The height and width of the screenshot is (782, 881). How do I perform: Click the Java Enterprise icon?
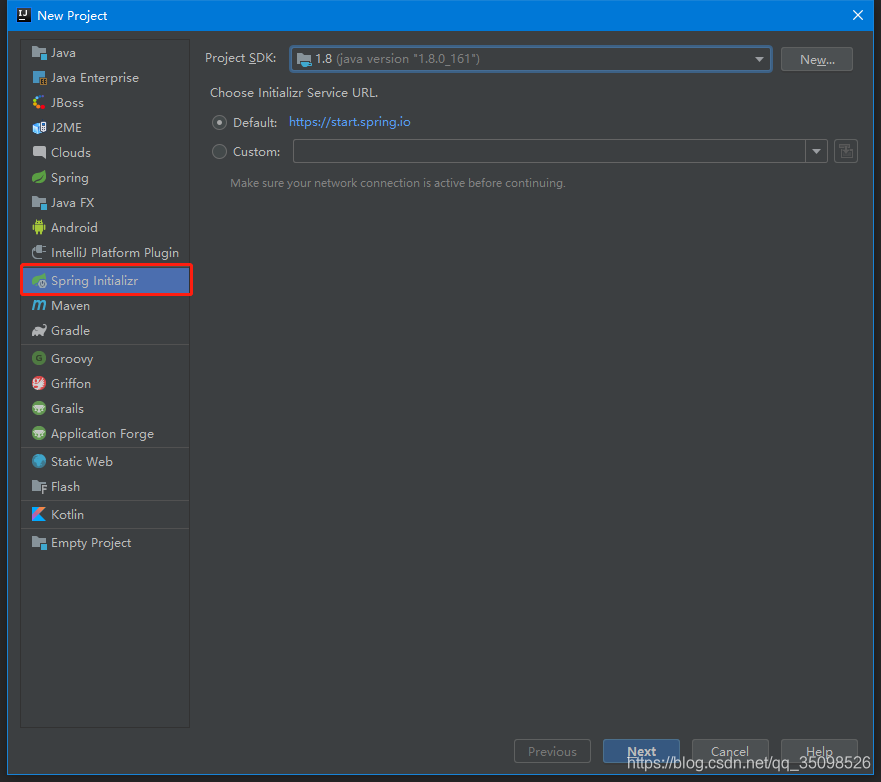(x=39, y=78)
